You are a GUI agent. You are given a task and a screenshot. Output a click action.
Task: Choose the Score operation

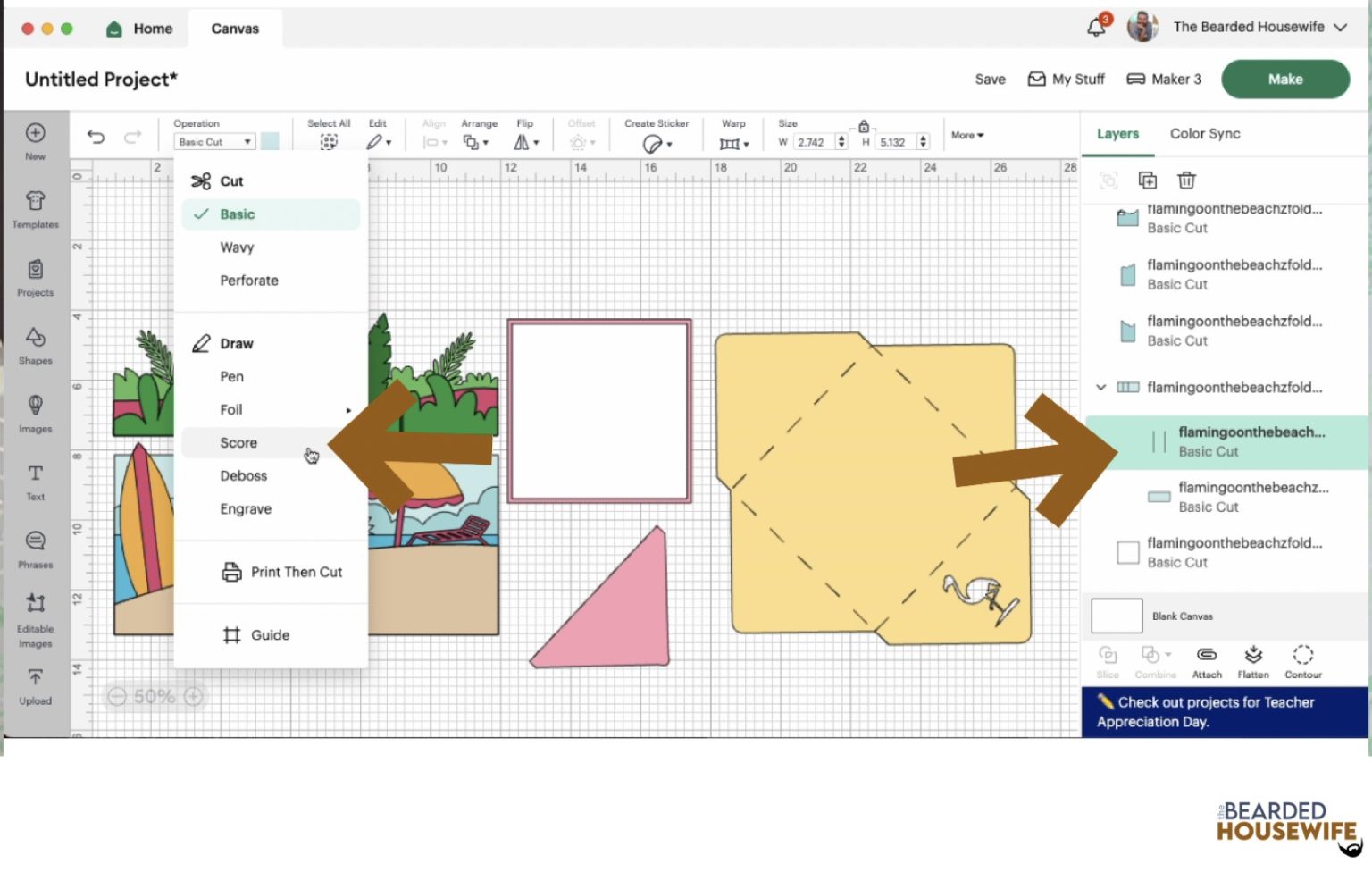click(x=238, y=443)
